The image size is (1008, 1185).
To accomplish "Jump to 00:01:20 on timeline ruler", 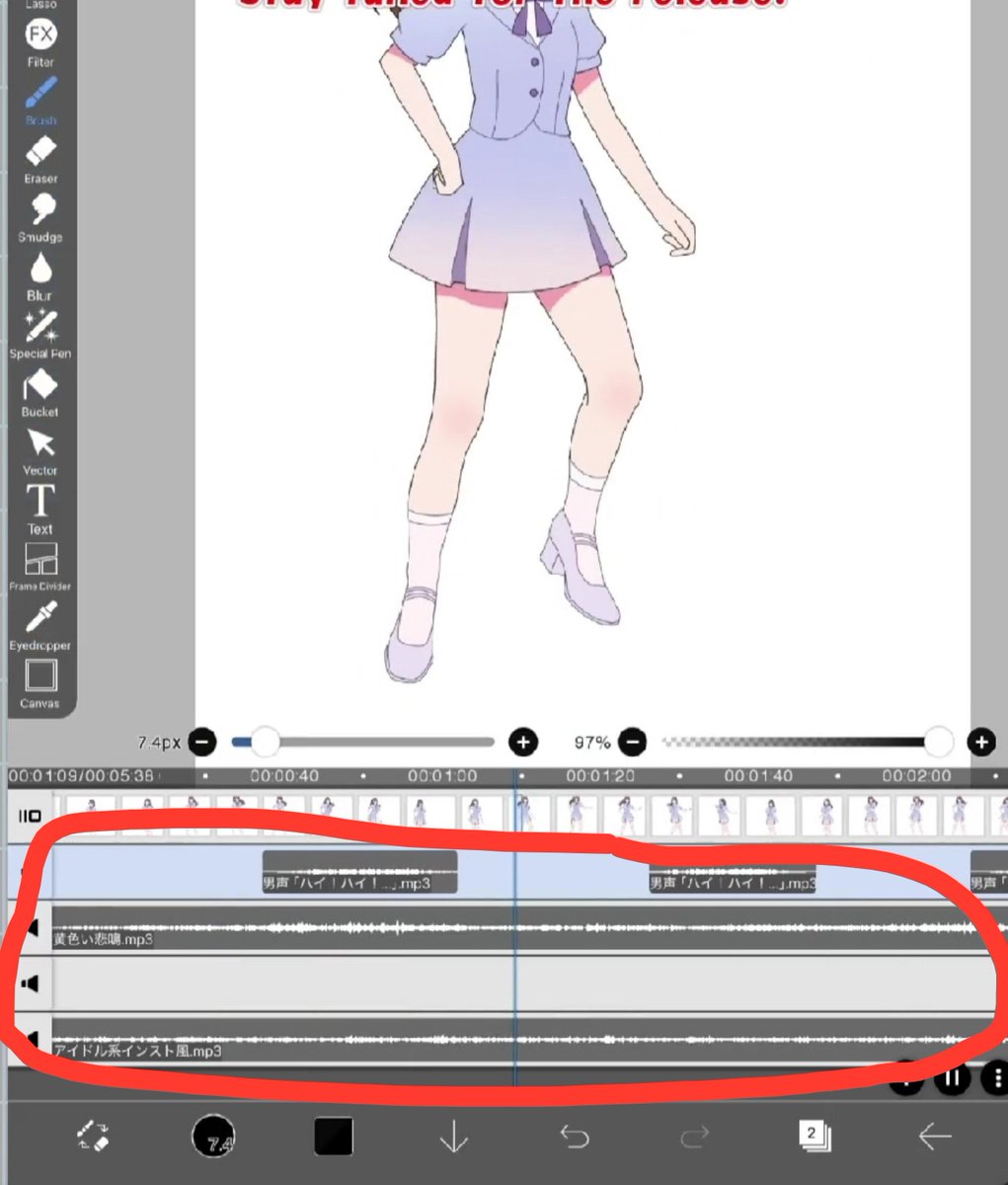I will pos(600,776).
